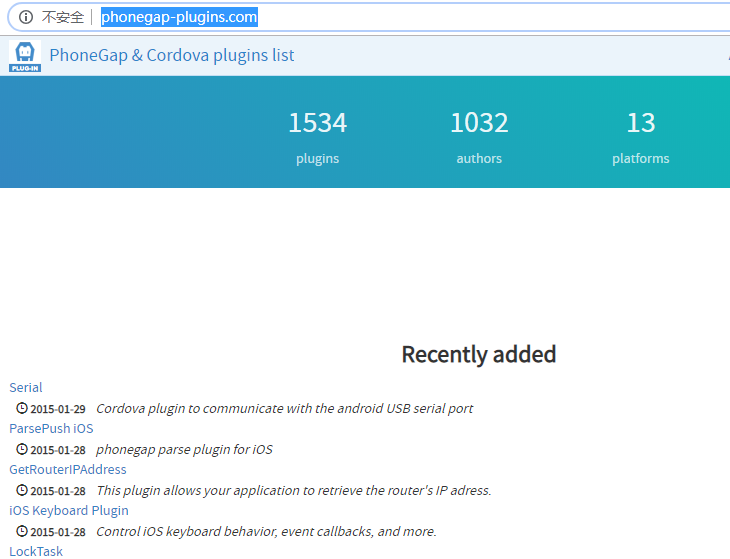Open the GetRouterIPAddress plugin link
The image size is (730, 559).
tap(68, 470)
